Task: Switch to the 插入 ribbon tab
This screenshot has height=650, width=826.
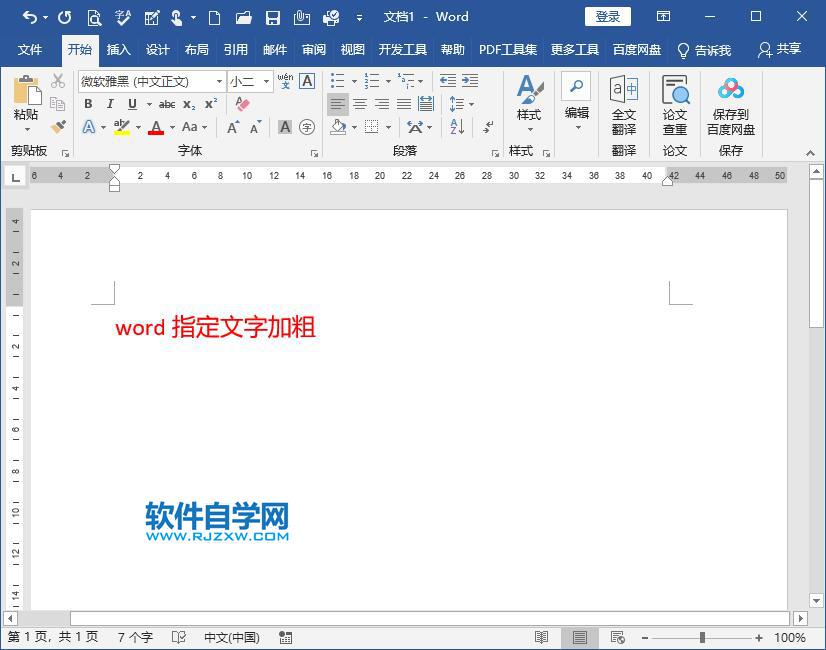Action: pos(118,49)
